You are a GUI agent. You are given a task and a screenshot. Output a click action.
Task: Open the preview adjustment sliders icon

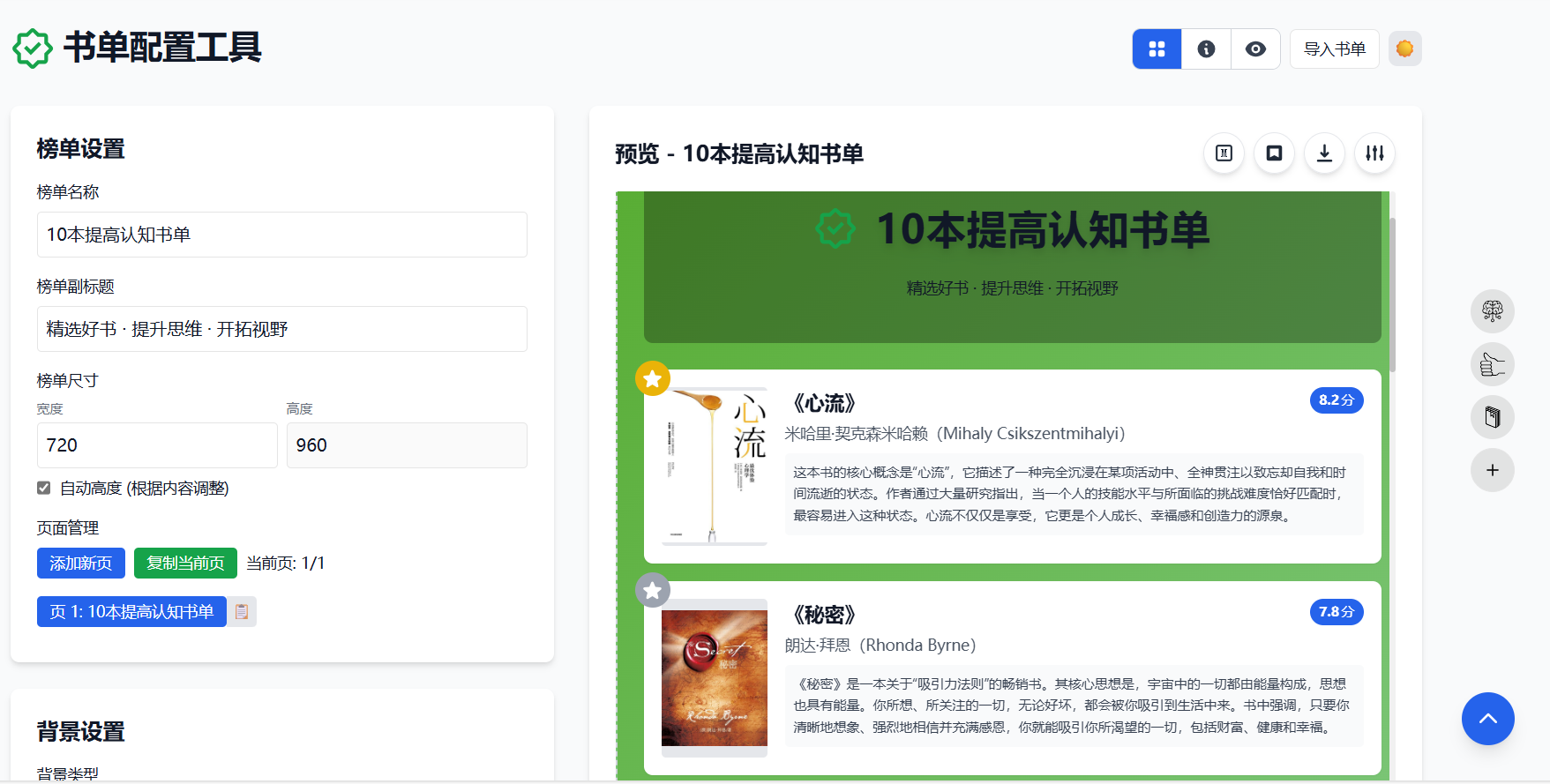click(1374, 153)
